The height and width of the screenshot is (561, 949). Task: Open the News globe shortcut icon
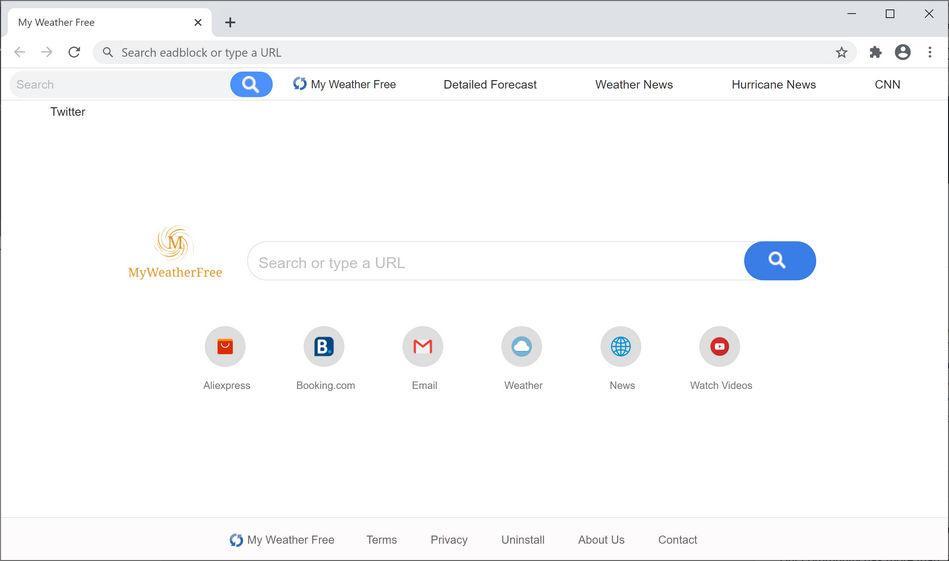point(621,347)
